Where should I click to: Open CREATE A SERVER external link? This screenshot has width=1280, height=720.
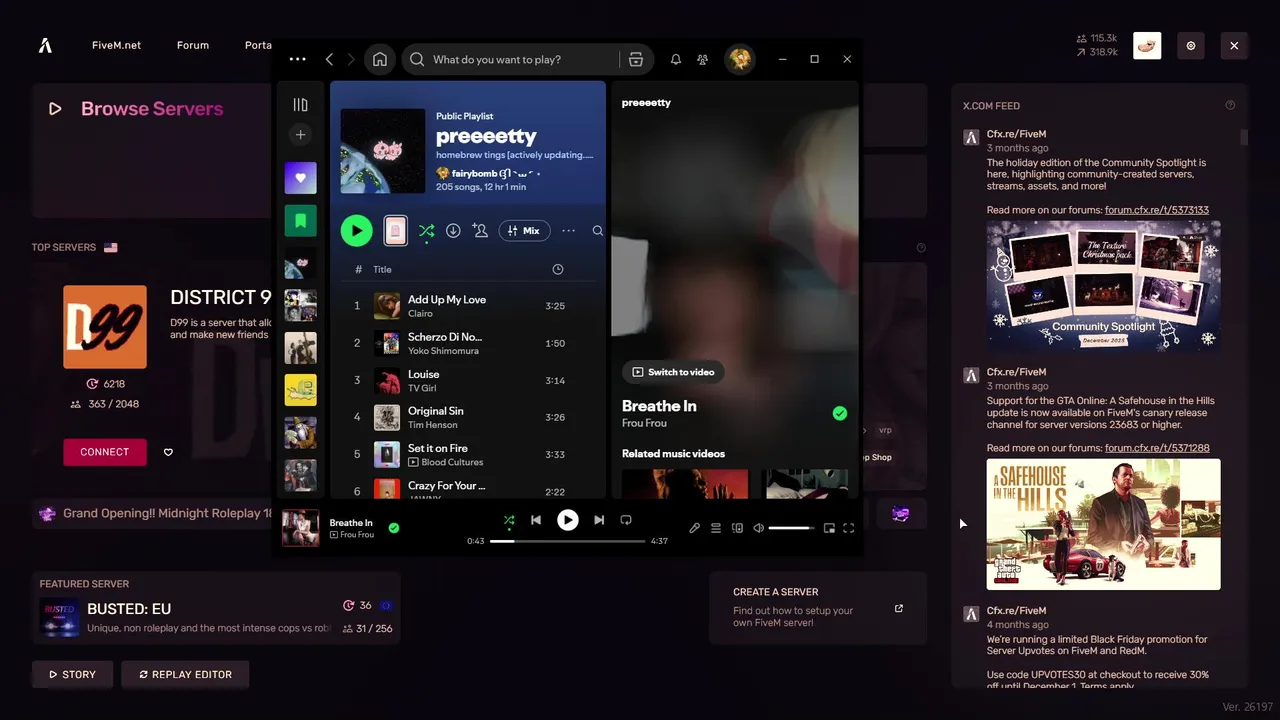898,608
